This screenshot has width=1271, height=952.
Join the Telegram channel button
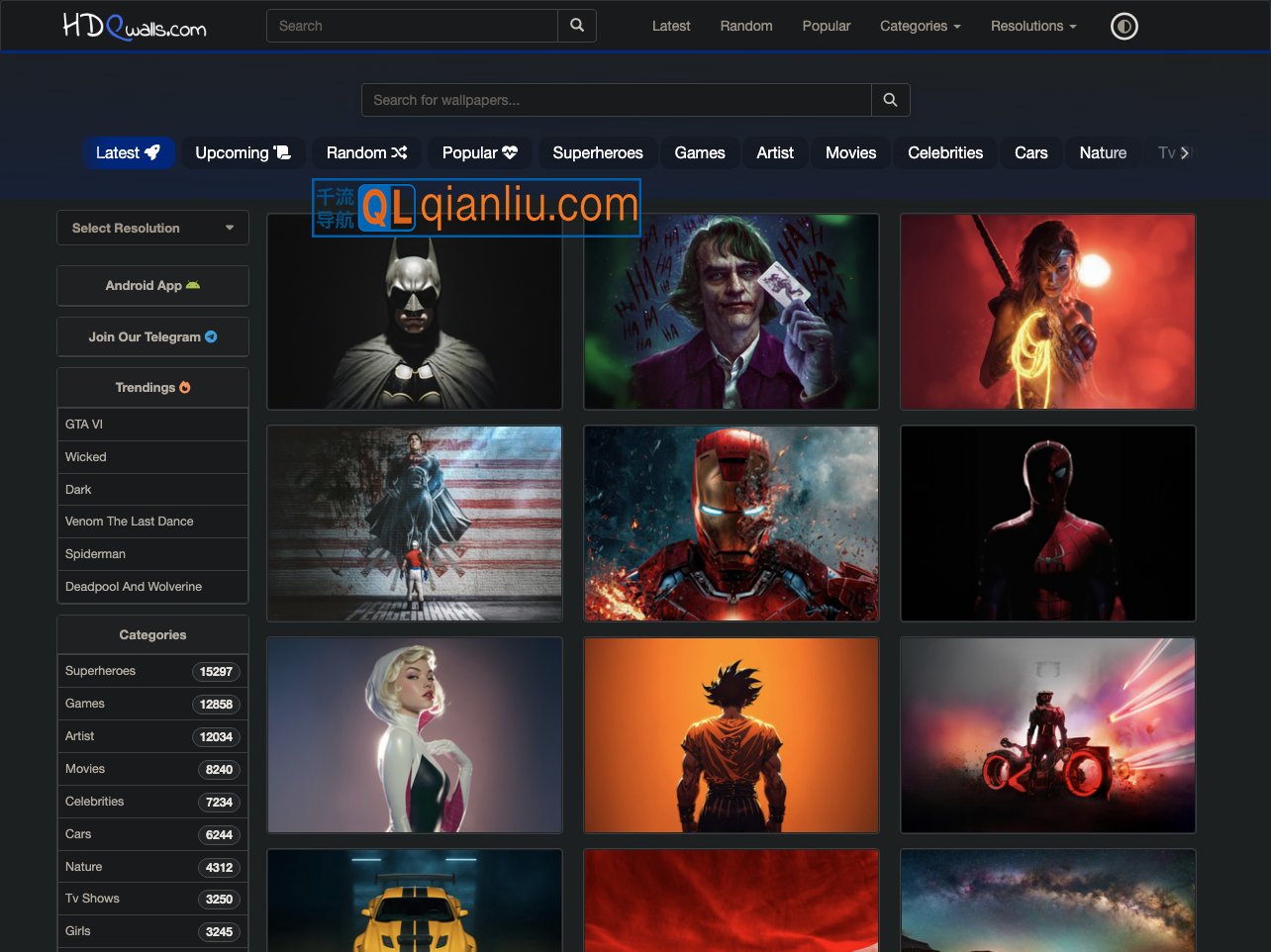click(x=152, y=336)
